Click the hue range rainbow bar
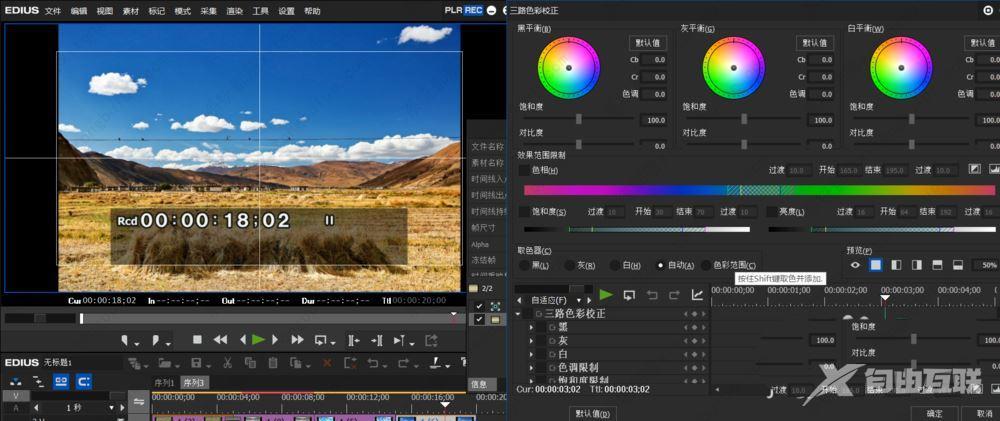1000x421 pixels. point(761,190)
